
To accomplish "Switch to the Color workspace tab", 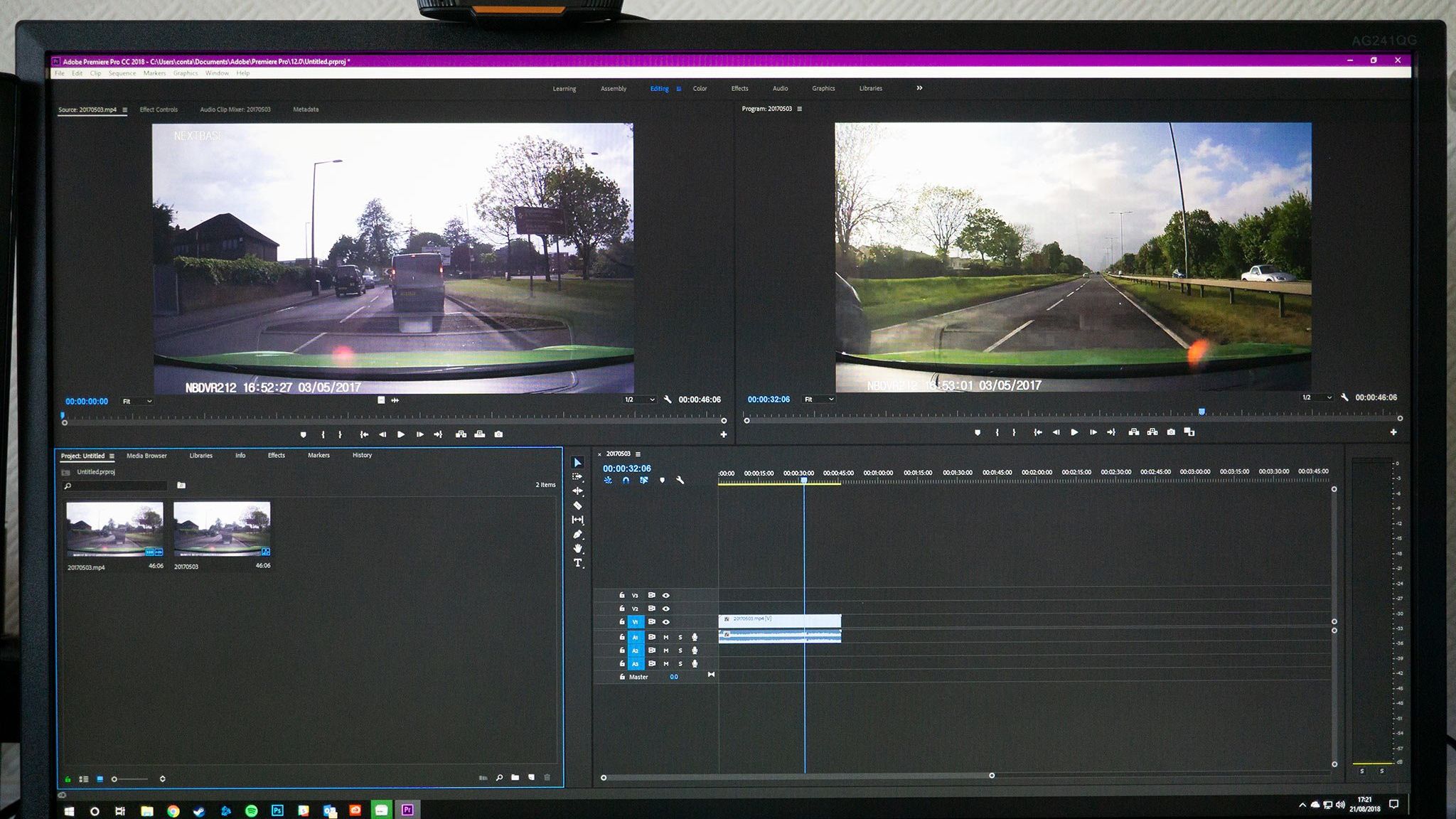I will coord(700,89).
